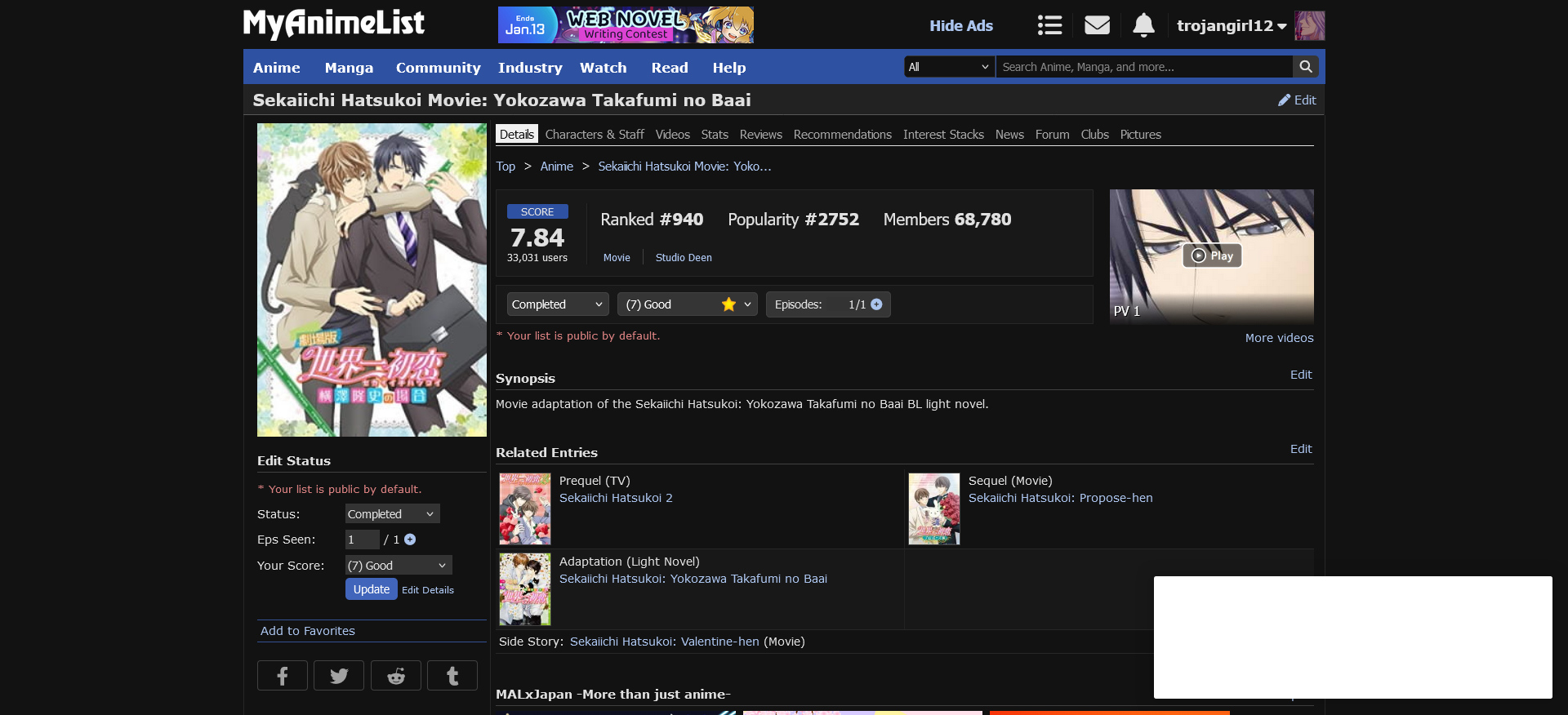The height and width of the screenshot is (715, 1568).
Task: Expand the (7) Good star rating dropdown
Action: point(687,304)
